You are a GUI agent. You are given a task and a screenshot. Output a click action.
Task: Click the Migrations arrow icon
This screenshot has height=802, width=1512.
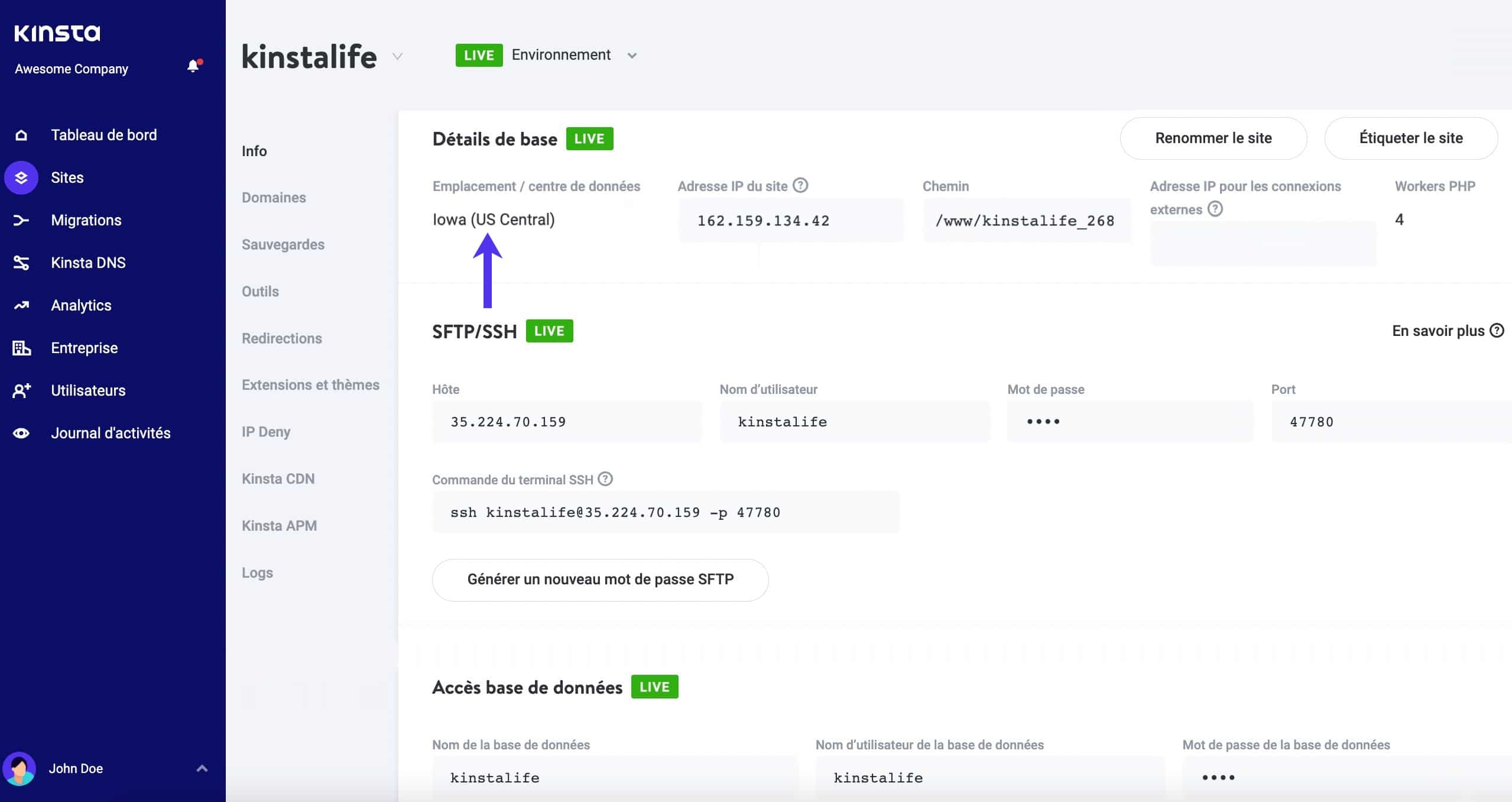21,221
